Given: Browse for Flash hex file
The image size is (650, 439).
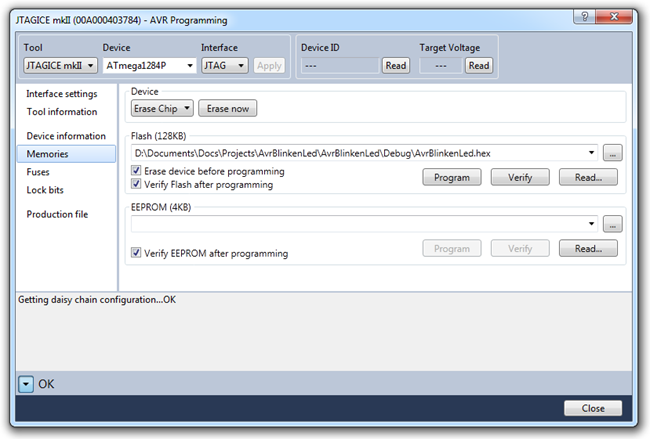Looking at the screenshot, I should 613,153.
